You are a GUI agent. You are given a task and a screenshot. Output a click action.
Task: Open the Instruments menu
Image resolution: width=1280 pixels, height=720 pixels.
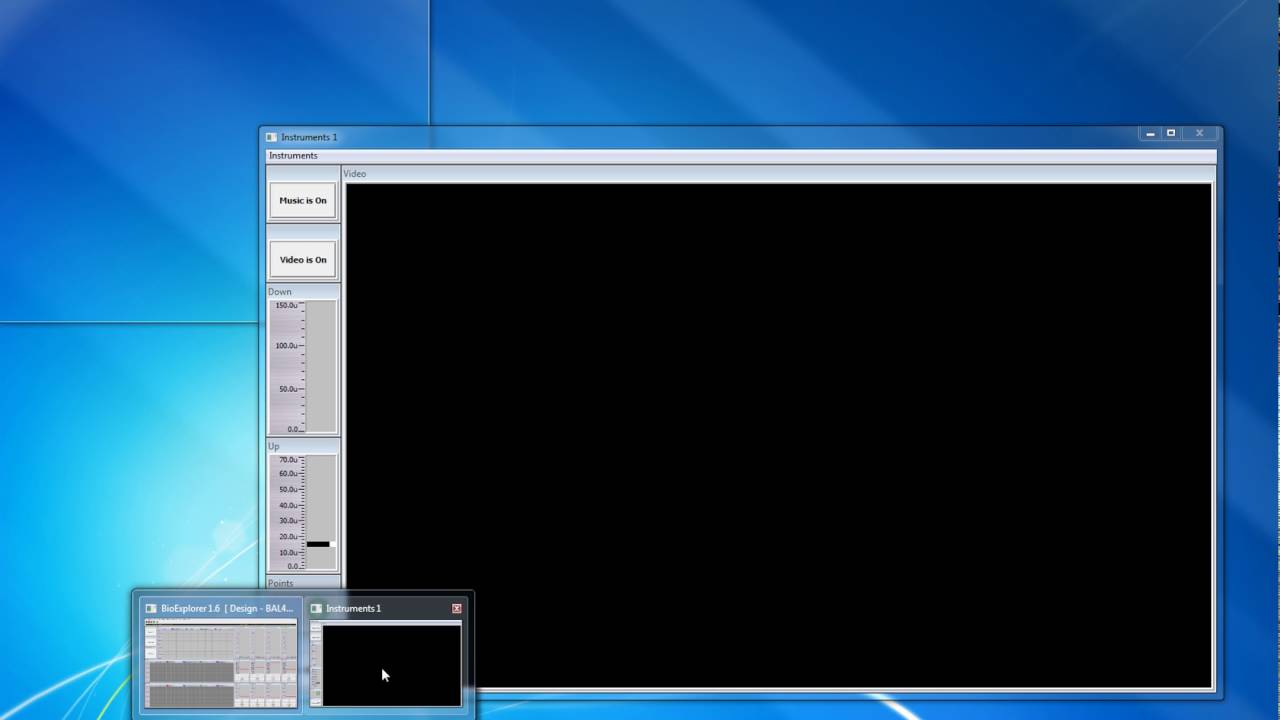tap(293, 156)
